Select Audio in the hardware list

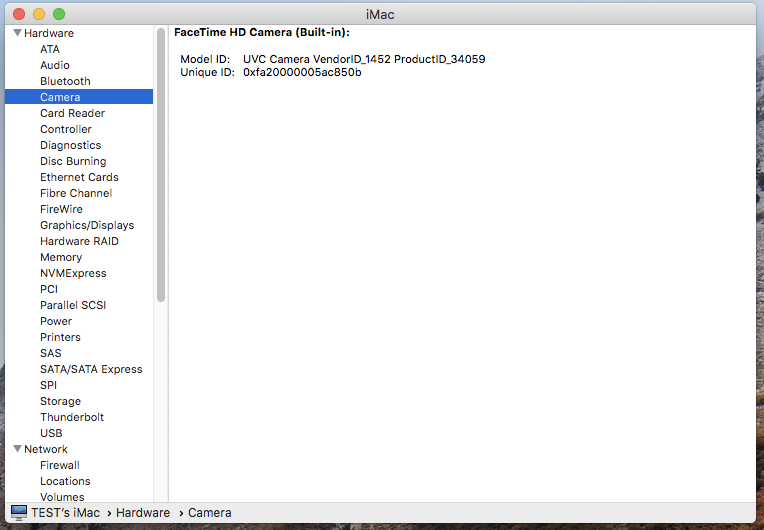[55, 65]
